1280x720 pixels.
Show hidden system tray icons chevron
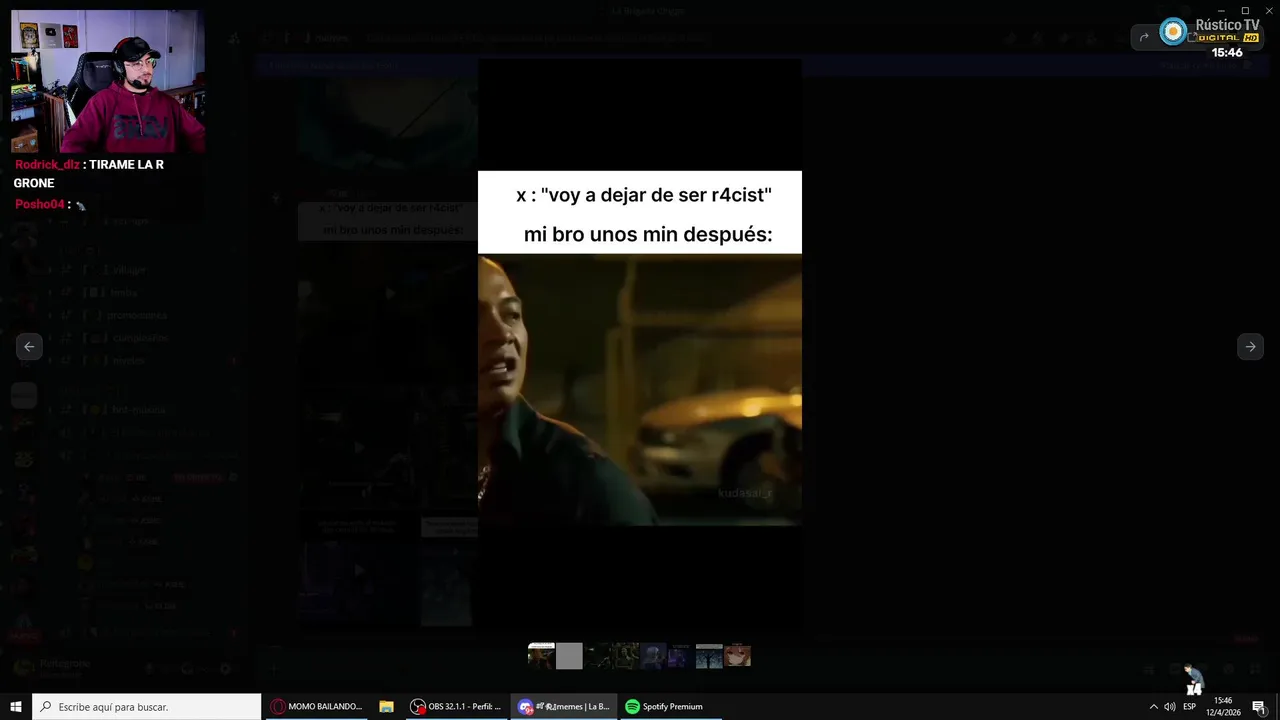1153,706
